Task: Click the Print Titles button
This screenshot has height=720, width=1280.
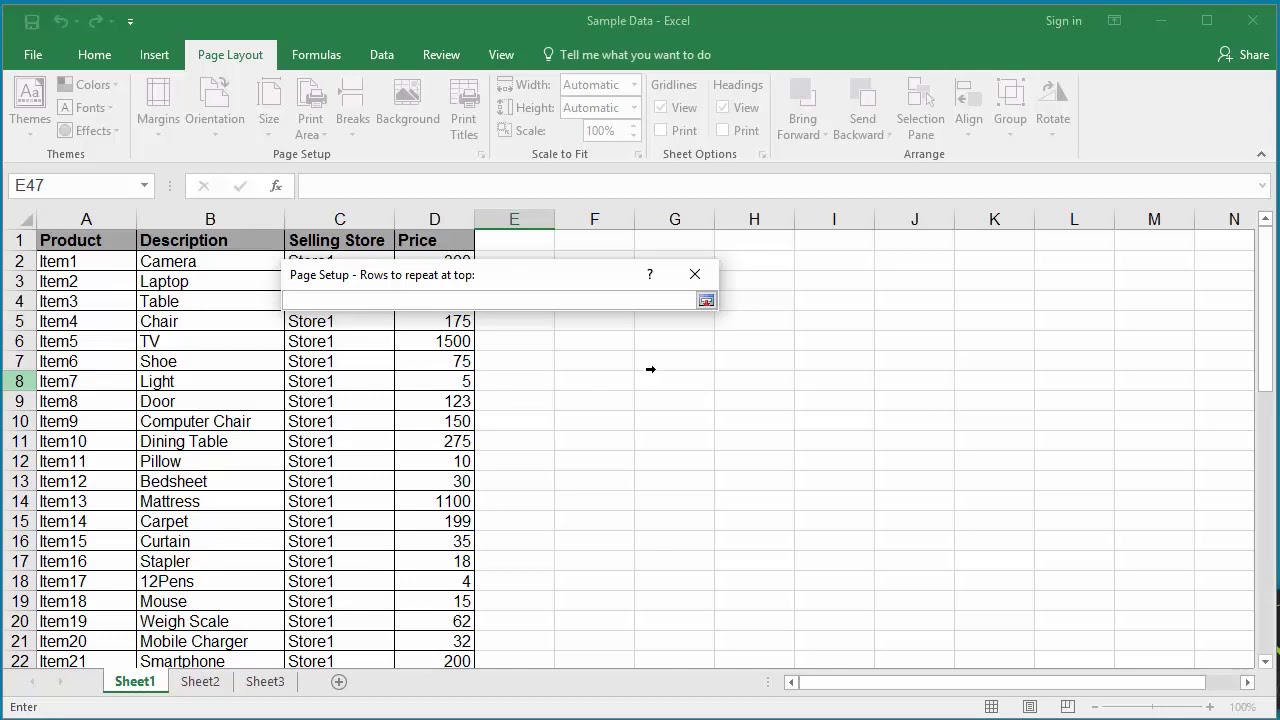Action: [464, 108]
